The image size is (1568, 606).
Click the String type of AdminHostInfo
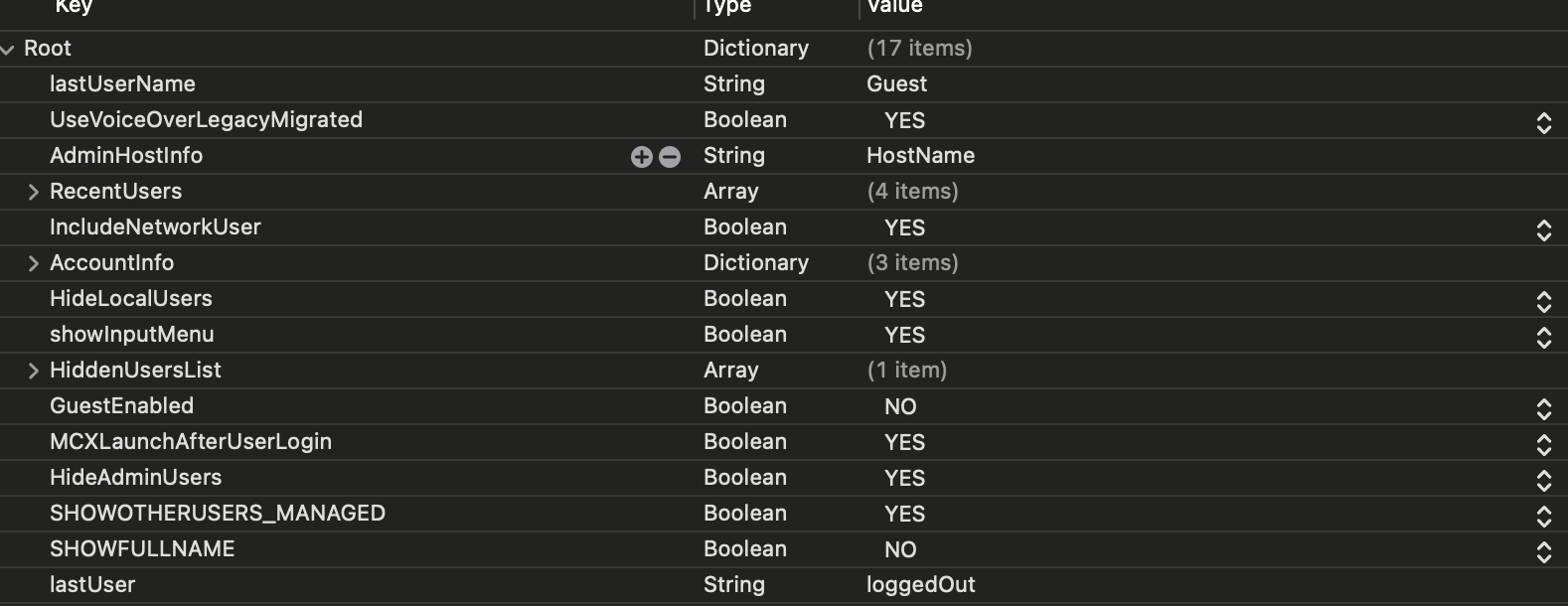733,156
